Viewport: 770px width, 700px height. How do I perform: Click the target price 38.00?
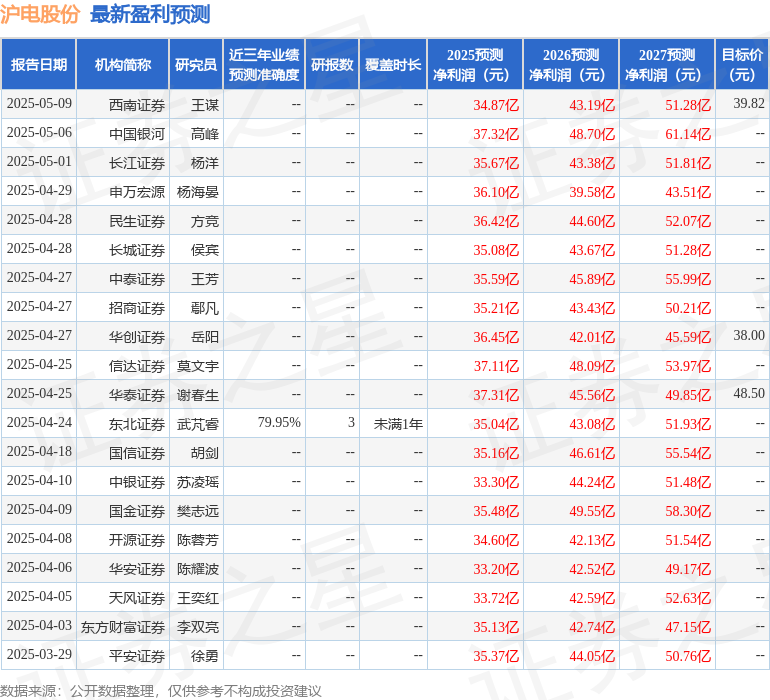tap(749, 335)
